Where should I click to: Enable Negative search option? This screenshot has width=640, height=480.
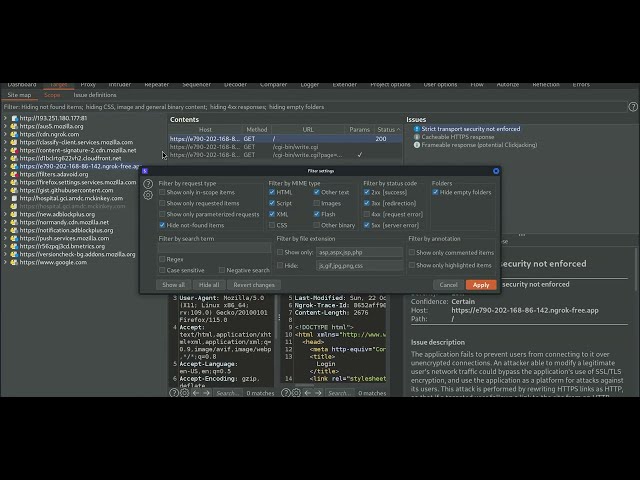point(222,270)
